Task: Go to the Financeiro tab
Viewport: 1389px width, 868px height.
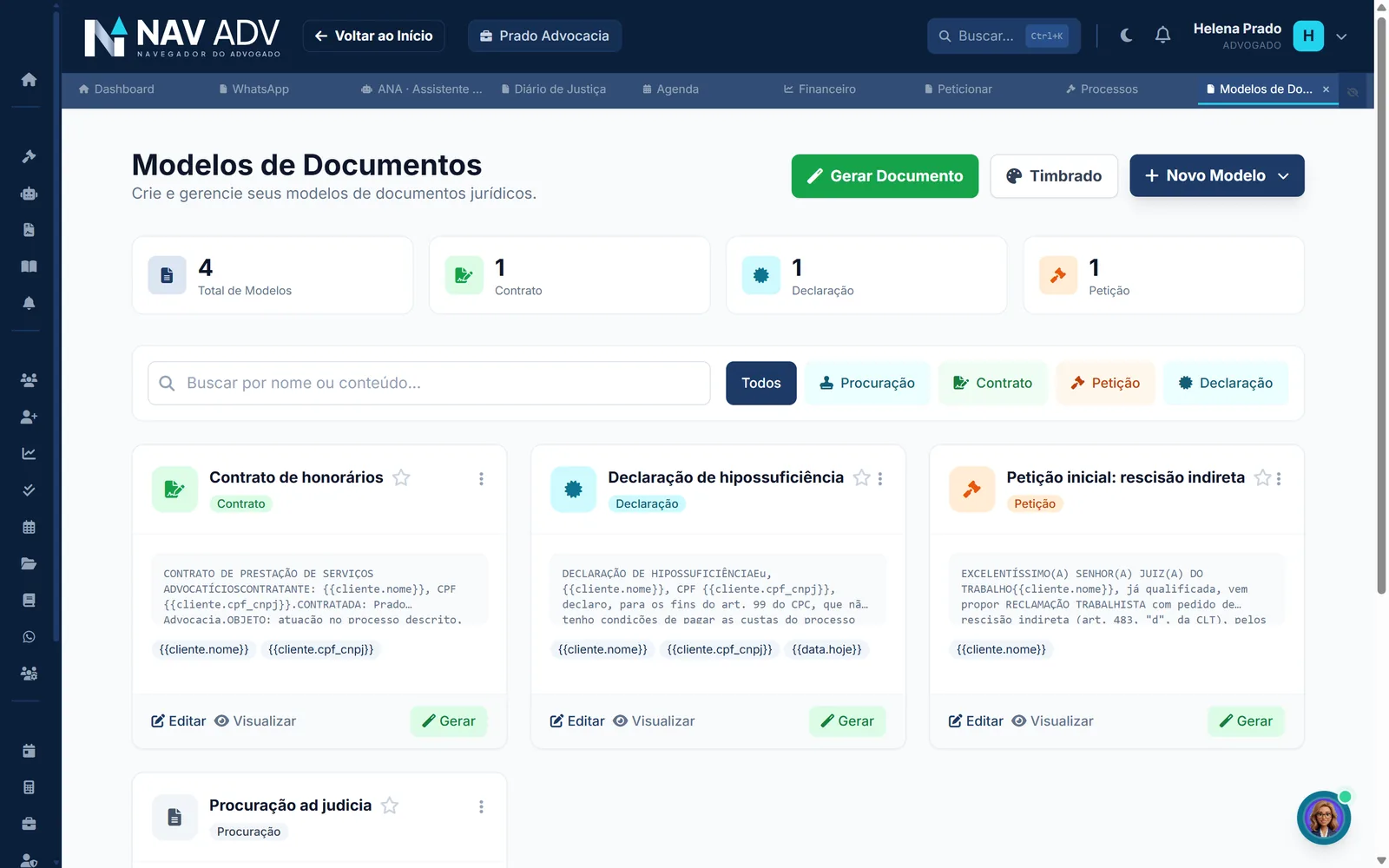Action: pyautogui.click(x=820, y=89)
